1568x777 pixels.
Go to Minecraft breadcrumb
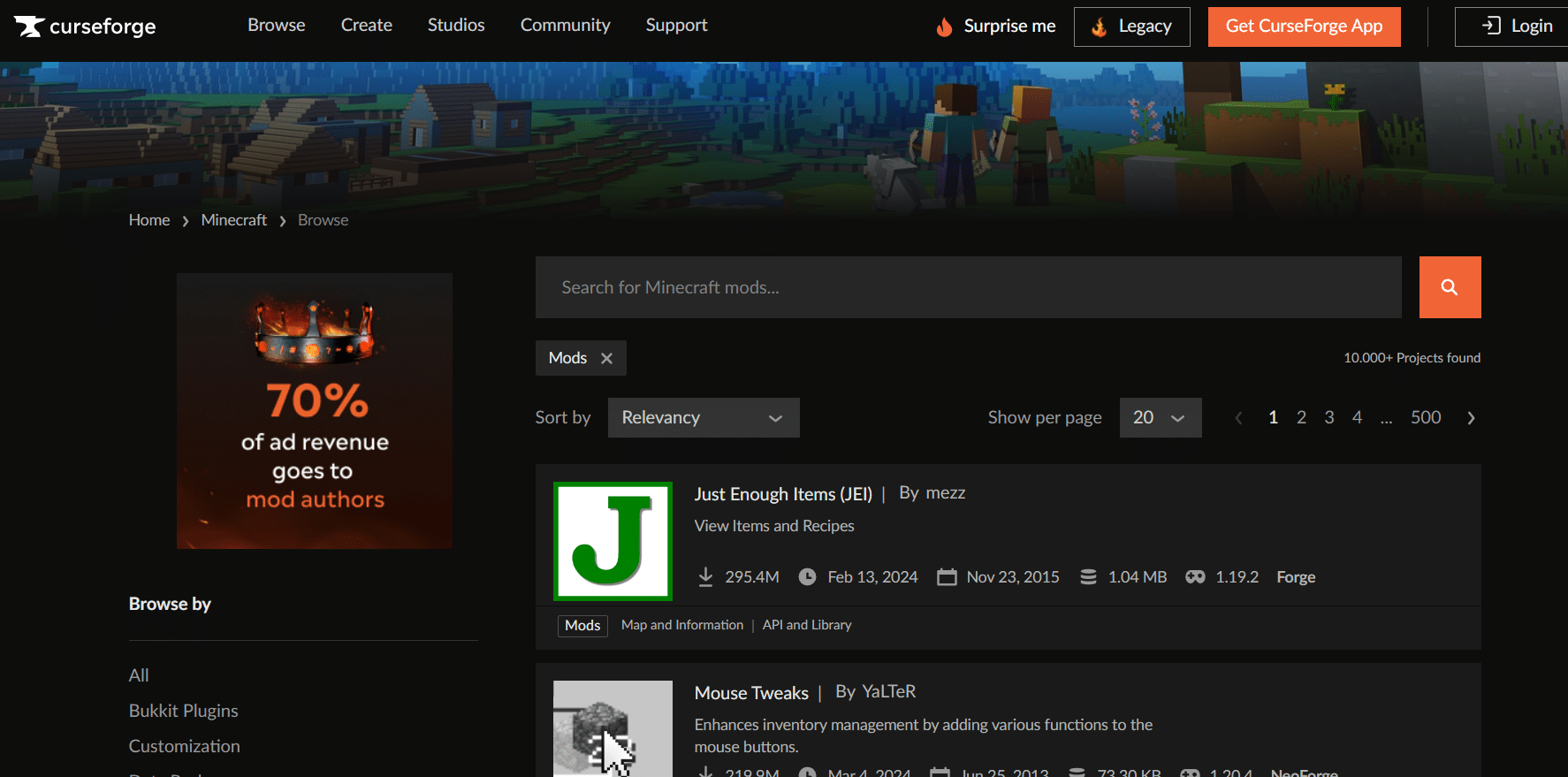coord(234,220)
